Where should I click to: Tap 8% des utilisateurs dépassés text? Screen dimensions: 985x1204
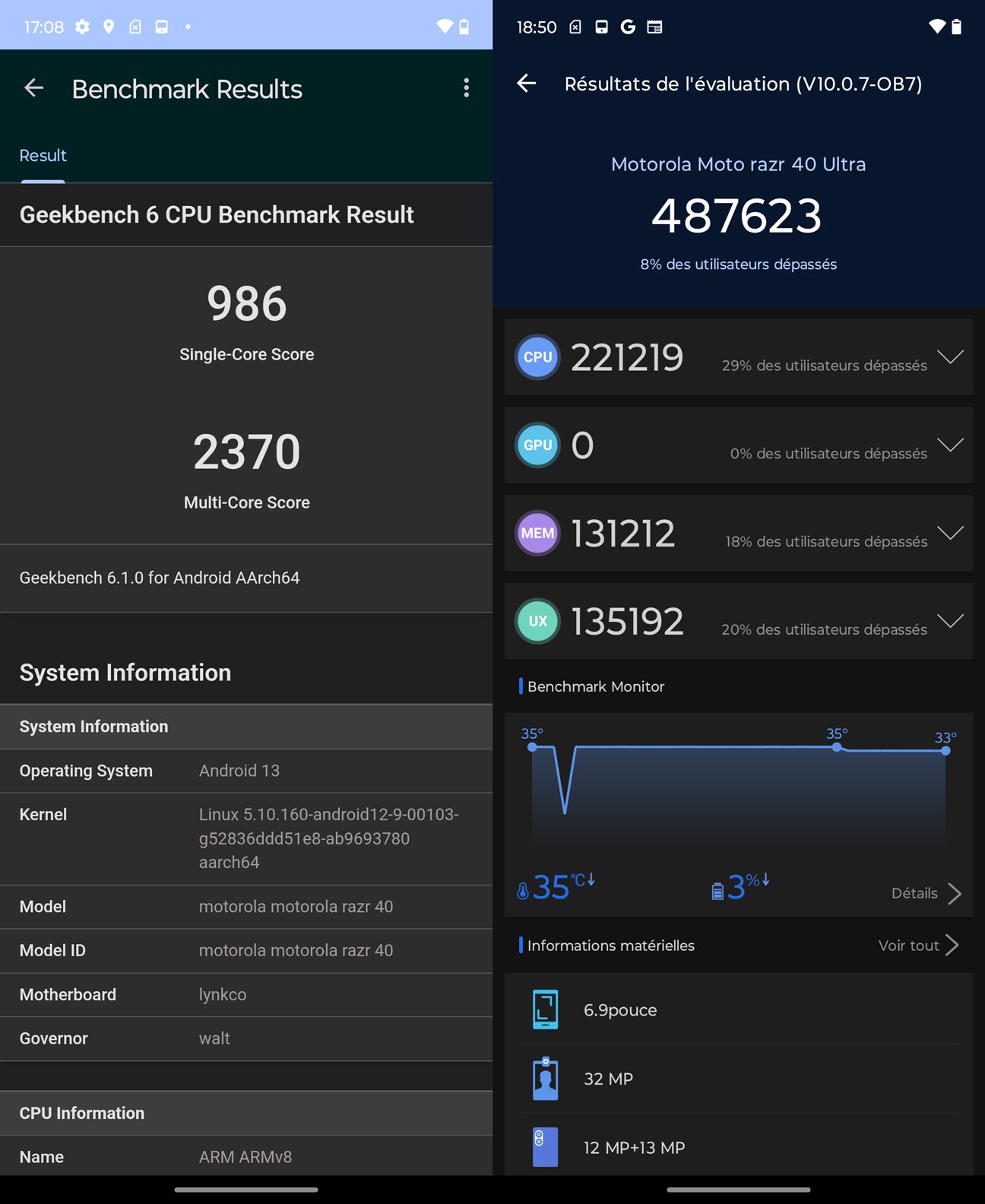738,265
